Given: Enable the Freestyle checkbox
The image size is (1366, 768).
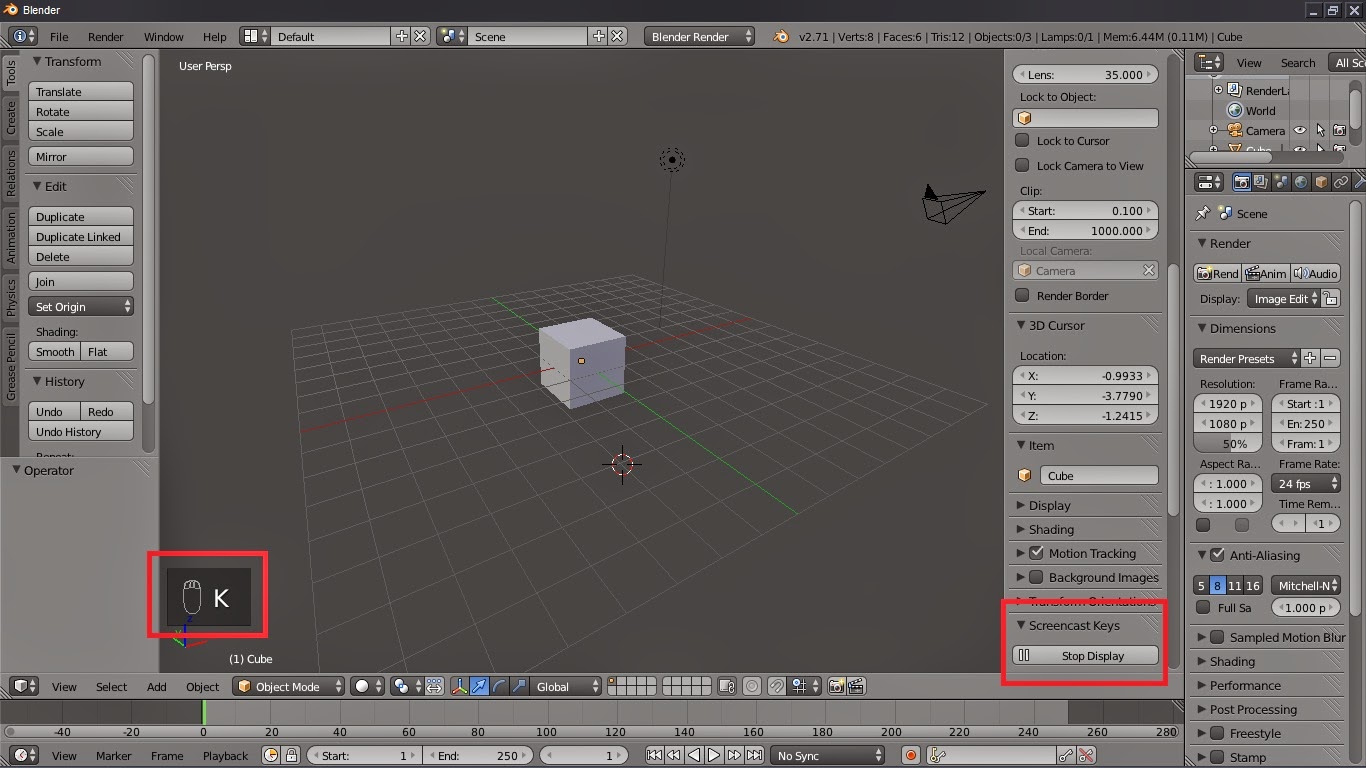Looking at the screenshot, I should 1217,733.
